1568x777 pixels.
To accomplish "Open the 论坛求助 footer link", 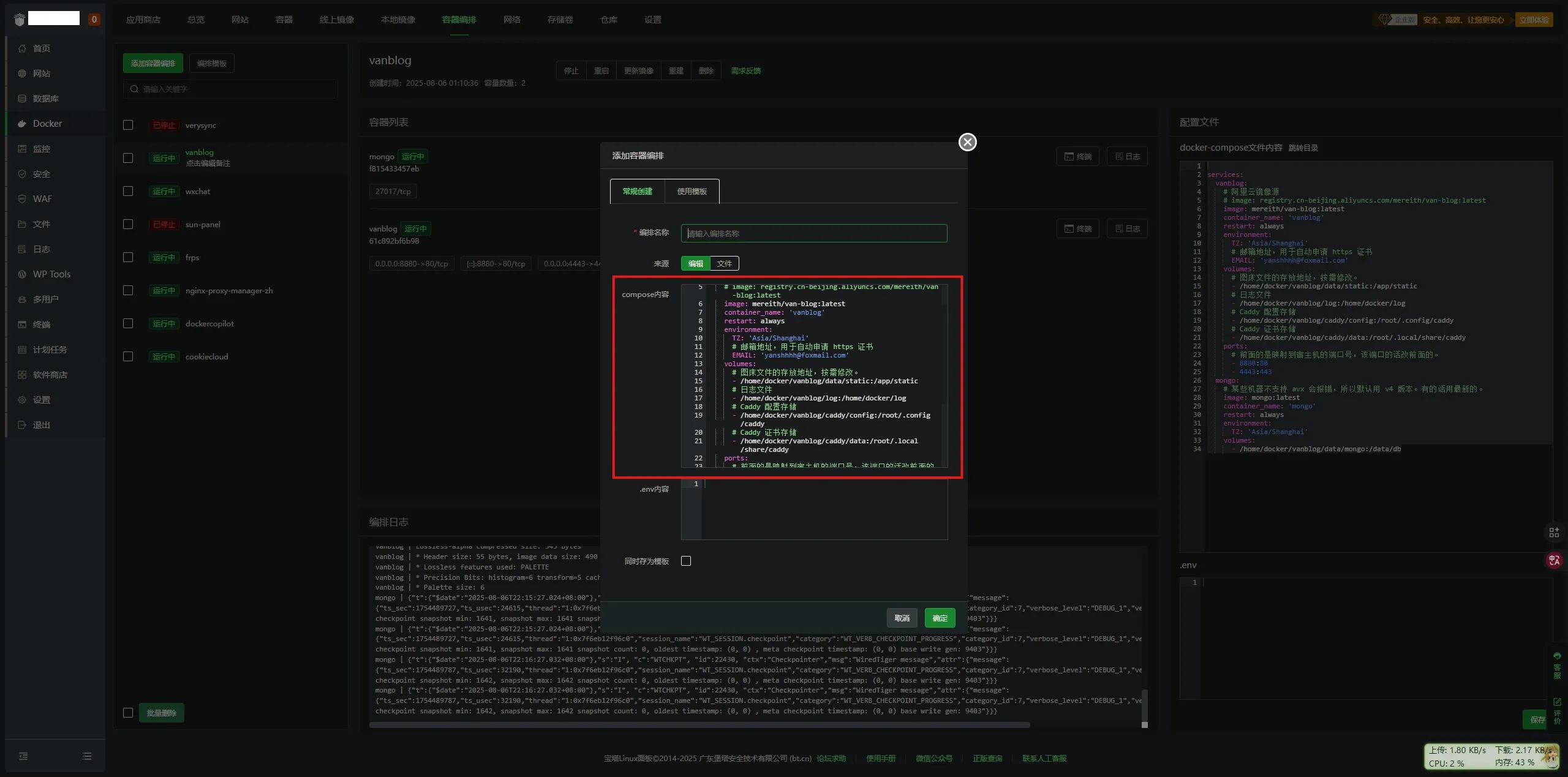I will [831, 758].
